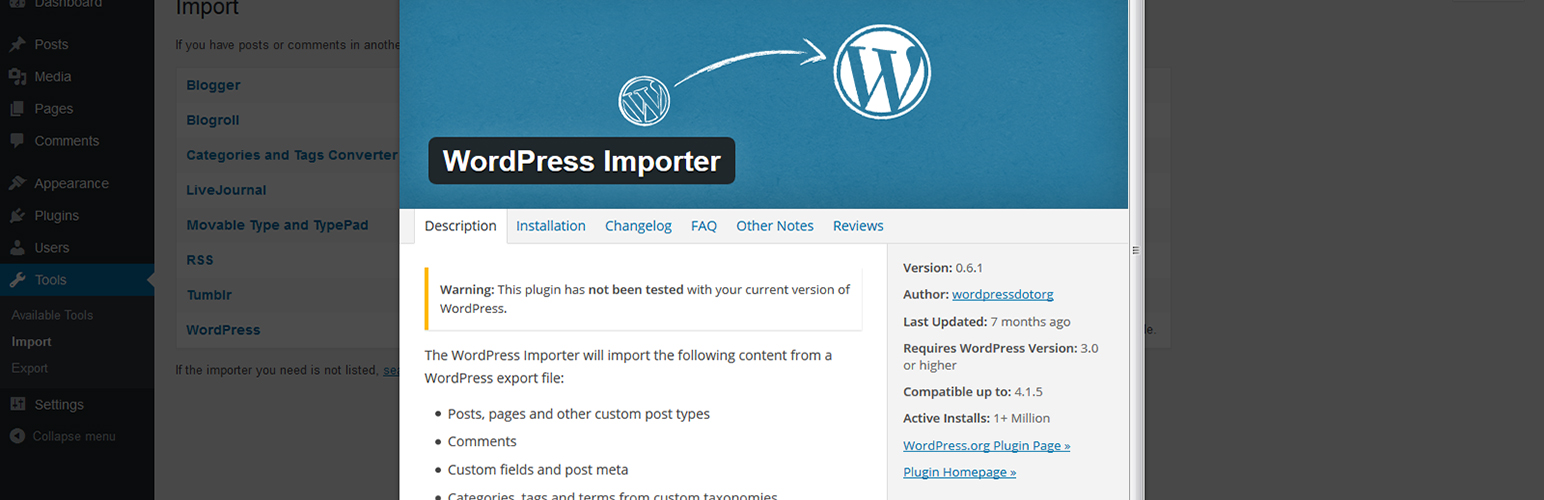Open the wordpressdotorg author link
The image size is (1544, 500).
coord(1003,294)
